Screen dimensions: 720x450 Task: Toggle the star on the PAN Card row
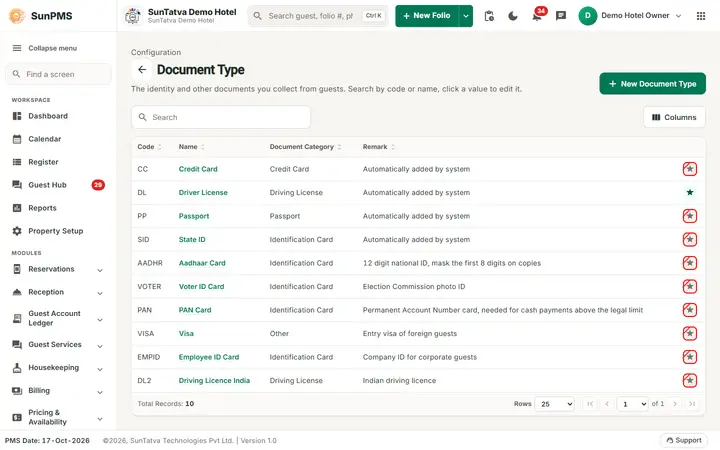[690, 310]
